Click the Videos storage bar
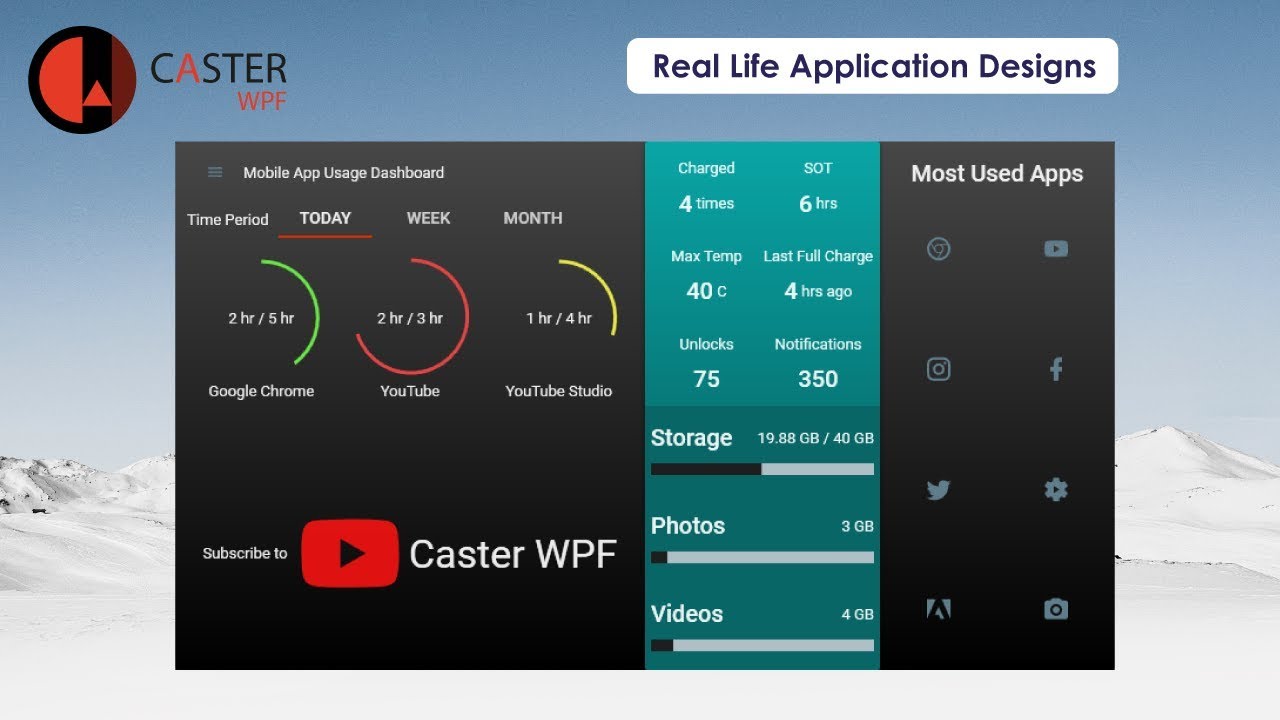The image size is (1280, 720). point(762,645)
